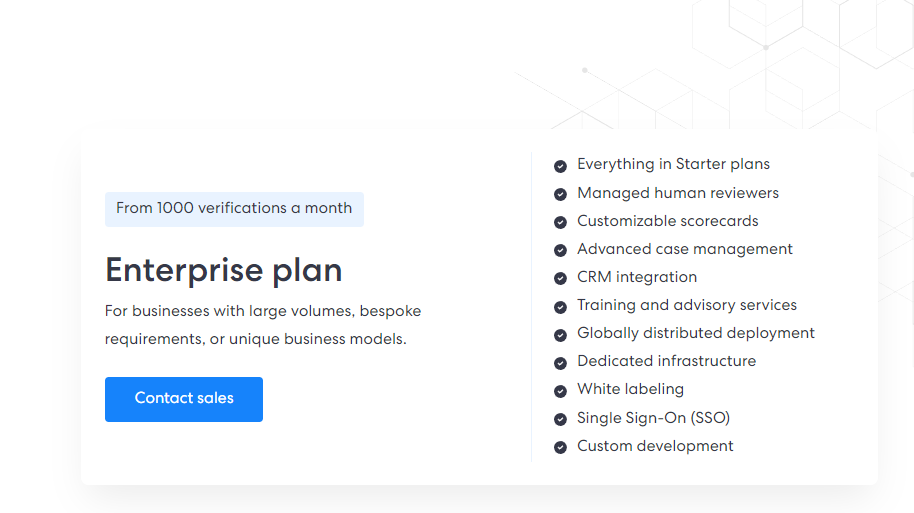This screenshot has height=513, width=914.
Task: Click checkmark icon beside White labeling
Action: click(560, 390)
